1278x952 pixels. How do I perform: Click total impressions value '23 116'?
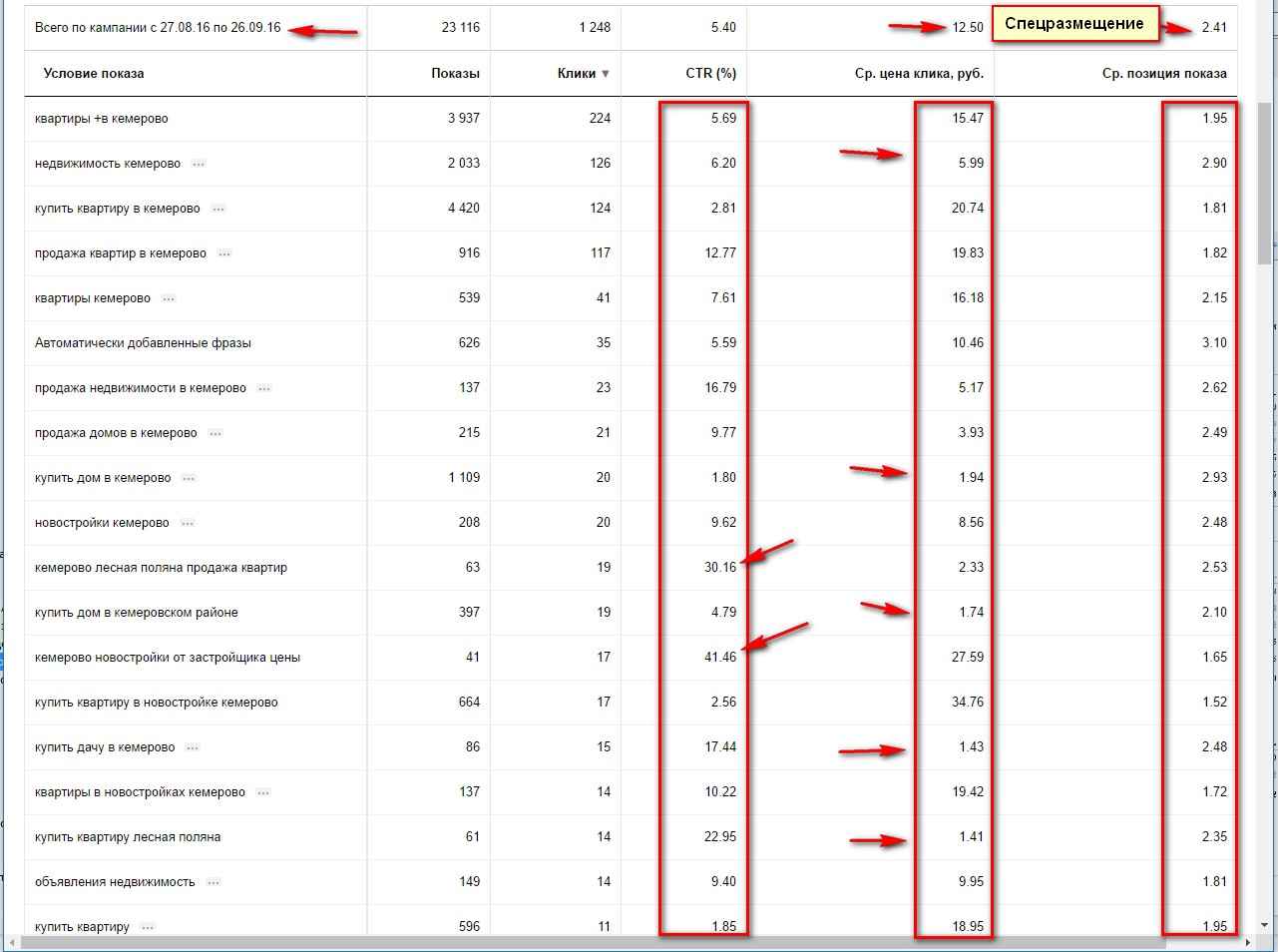[x=461, y=28]
